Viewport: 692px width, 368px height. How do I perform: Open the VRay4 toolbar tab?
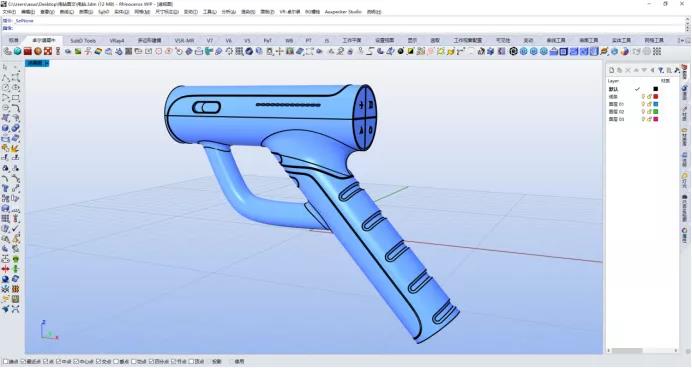tap(117, 40)
